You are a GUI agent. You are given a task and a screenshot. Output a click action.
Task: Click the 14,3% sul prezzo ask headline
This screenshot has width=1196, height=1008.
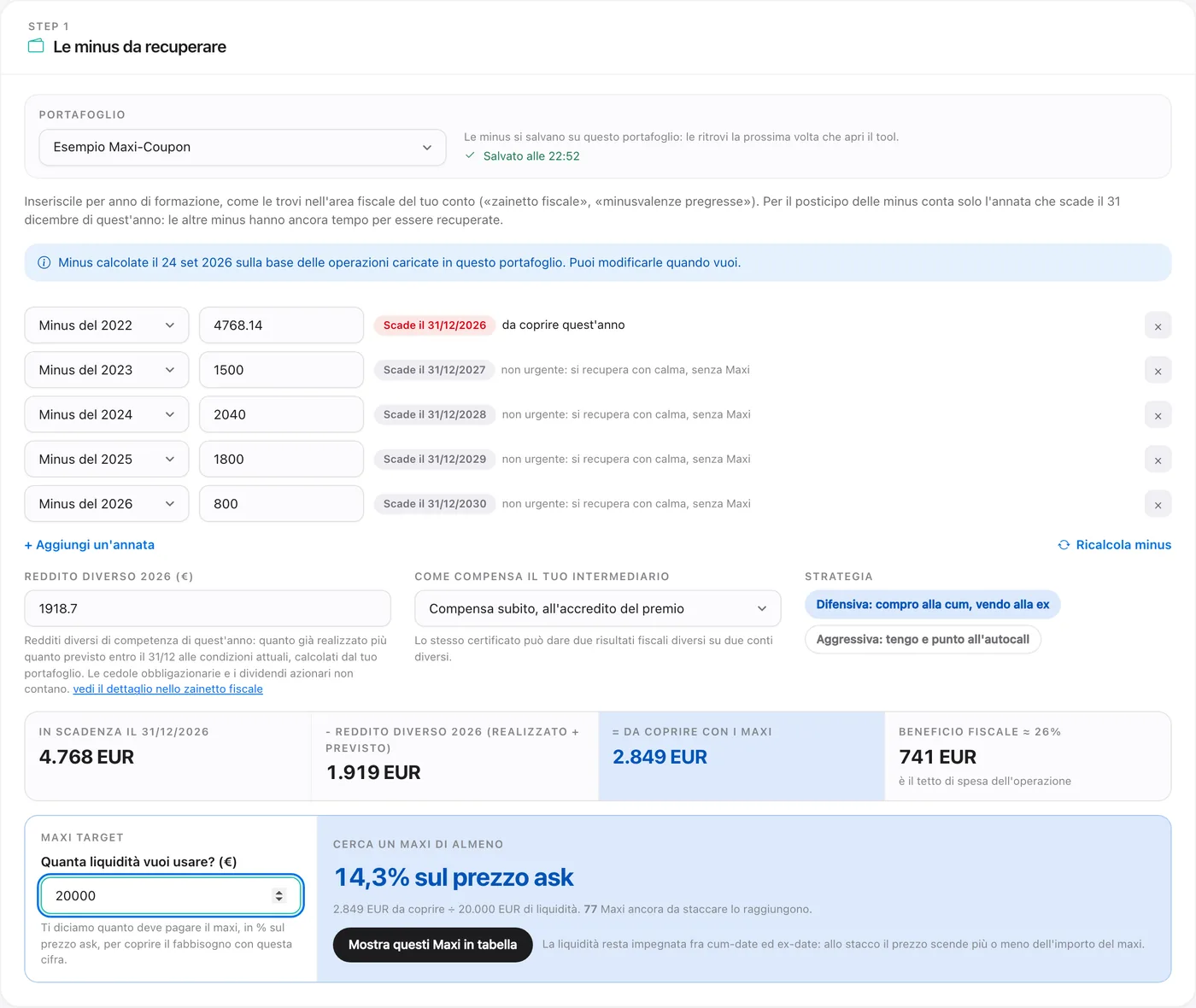coord(454,877)
